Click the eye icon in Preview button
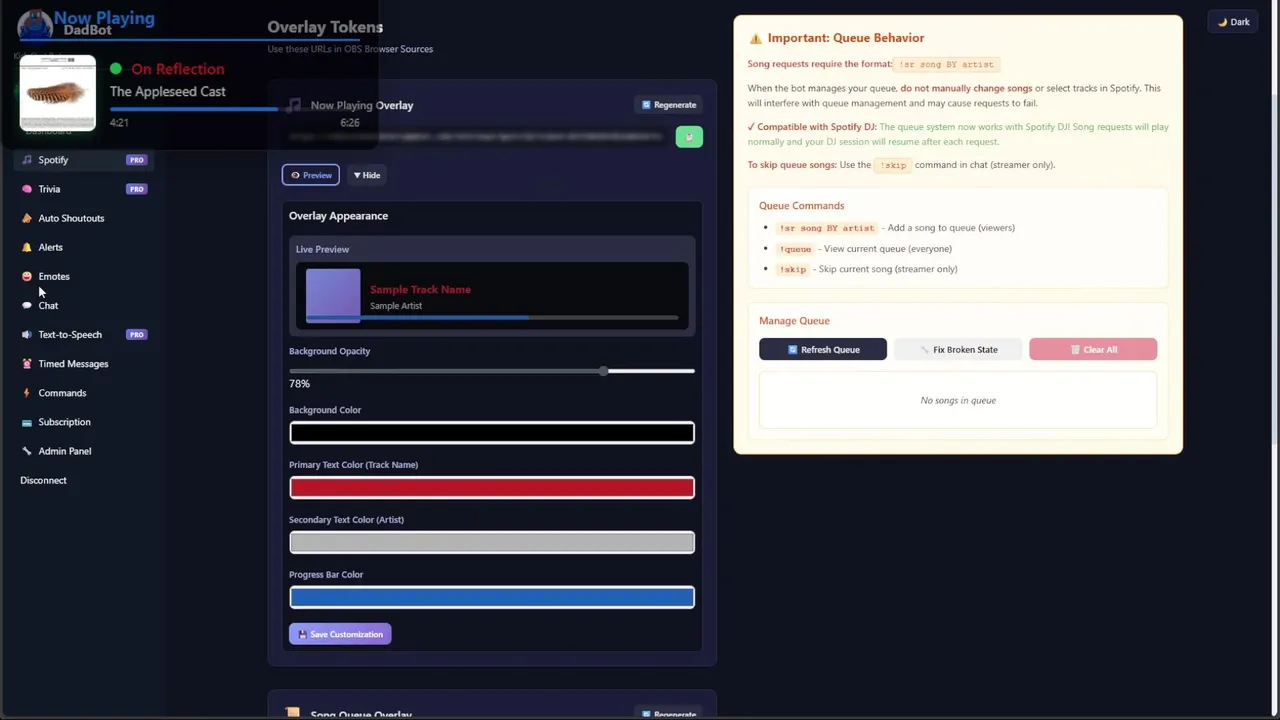1280x720 pixels. tap(295, 175)
